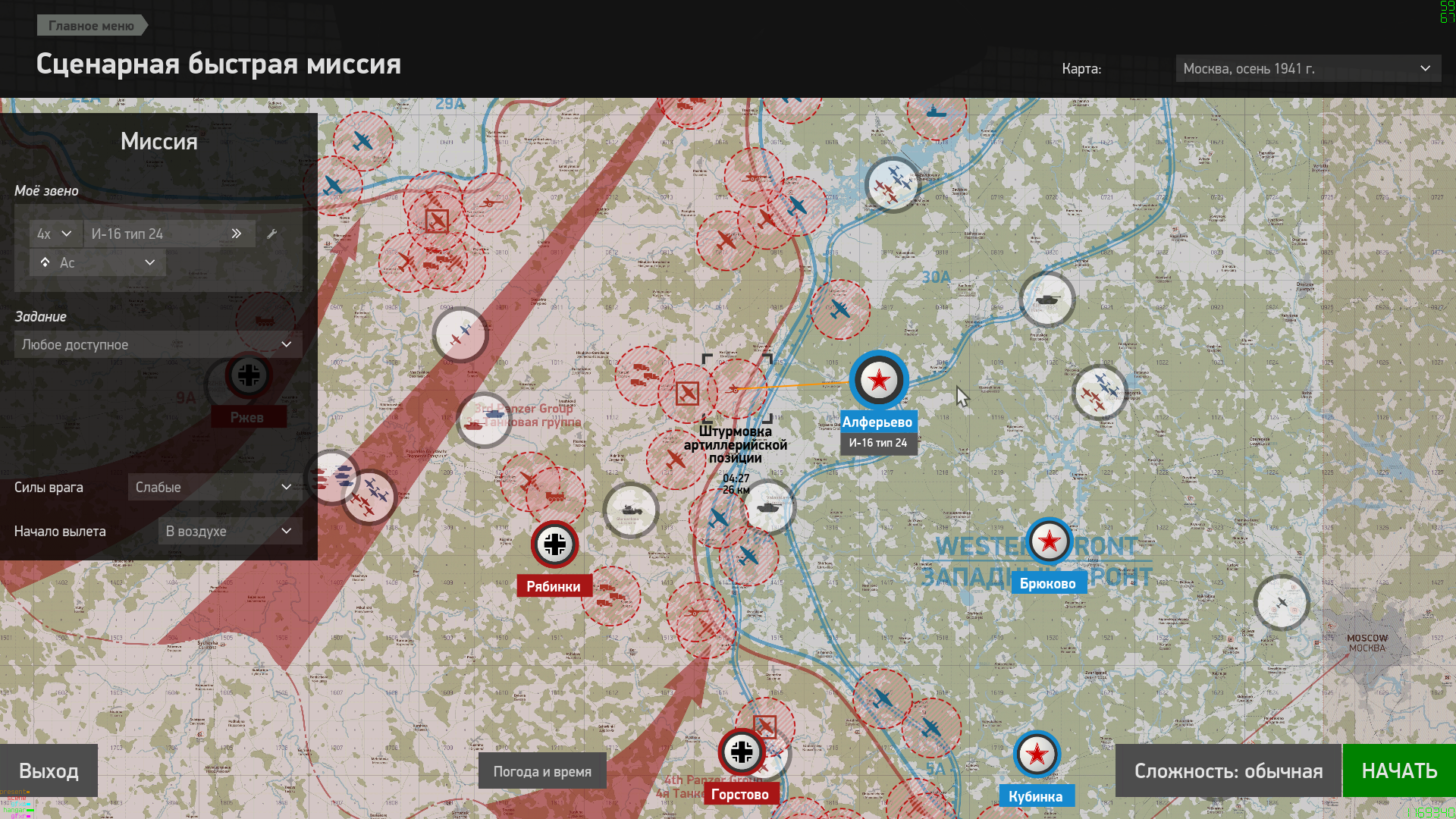The width and height of the screenshot is (1456, 819).
Task: Start mission with НАЧАТЬ button
Action: coord(1399,770)
